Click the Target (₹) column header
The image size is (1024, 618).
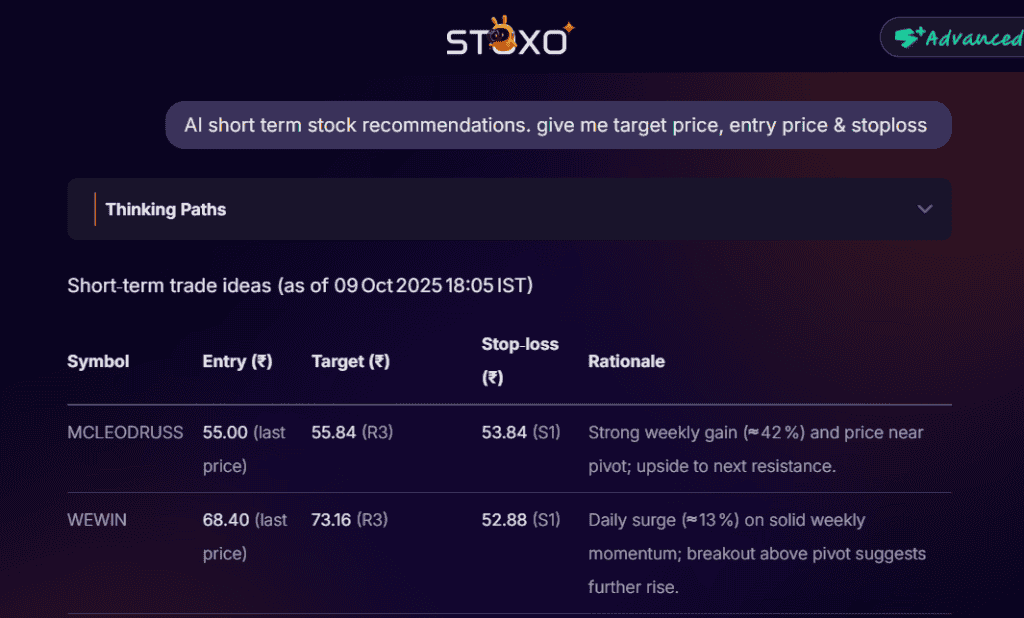coord(350,361)
